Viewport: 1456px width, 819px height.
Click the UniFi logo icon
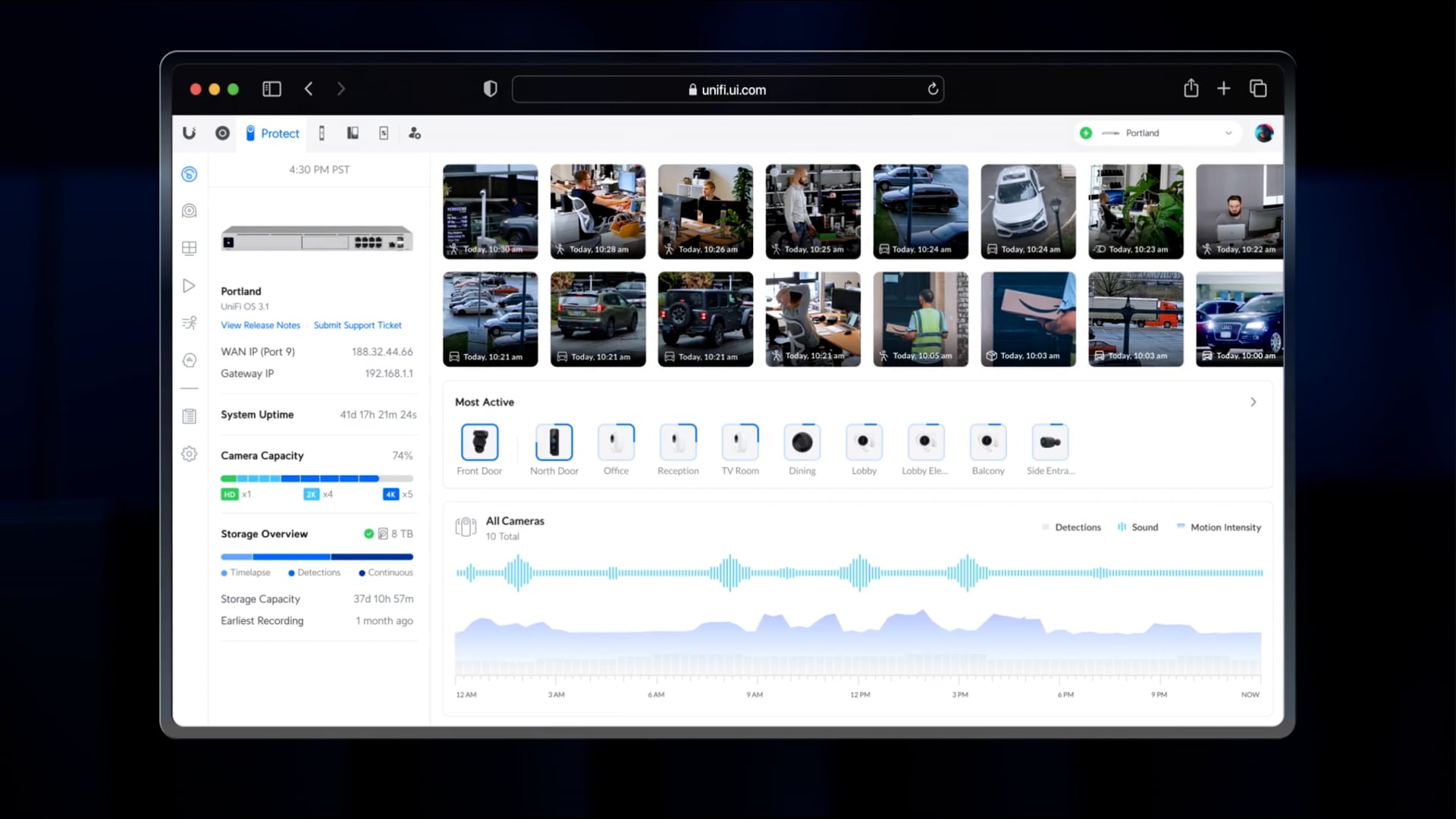pyautogui.click(x=189, y=133)
